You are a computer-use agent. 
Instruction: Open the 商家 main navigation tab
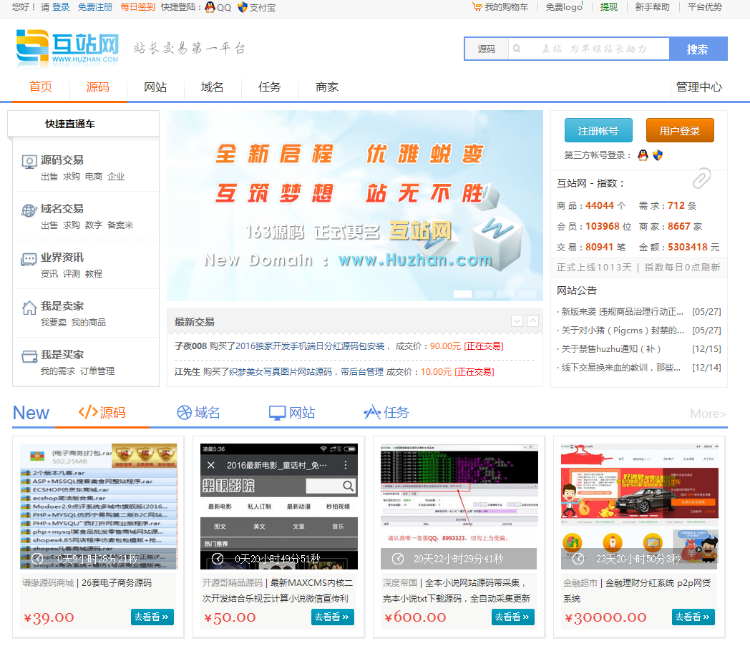(x=327, y=87)
